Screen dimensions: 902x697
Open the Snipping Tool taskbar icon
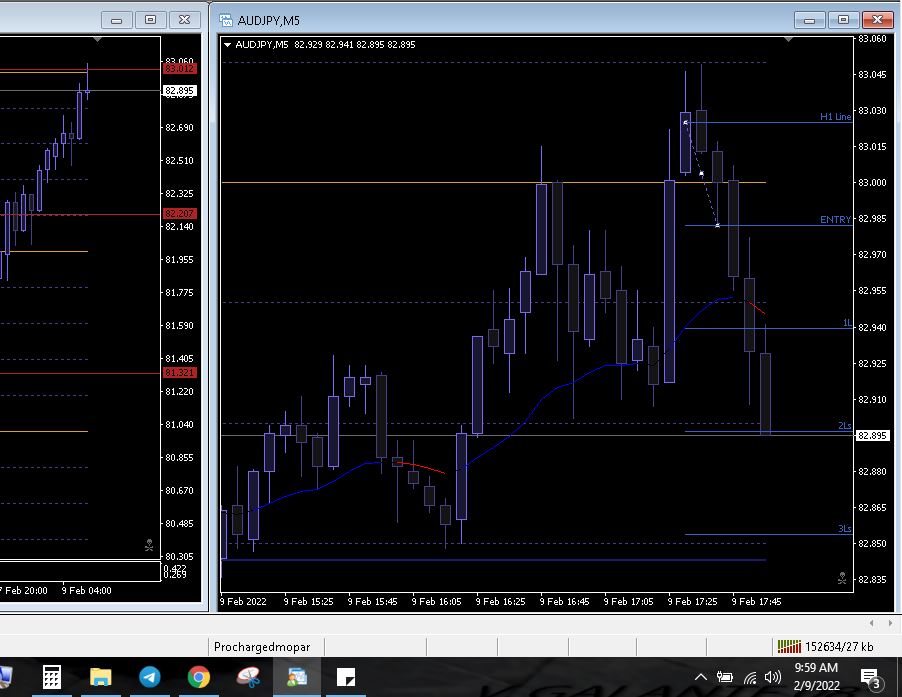247,678
